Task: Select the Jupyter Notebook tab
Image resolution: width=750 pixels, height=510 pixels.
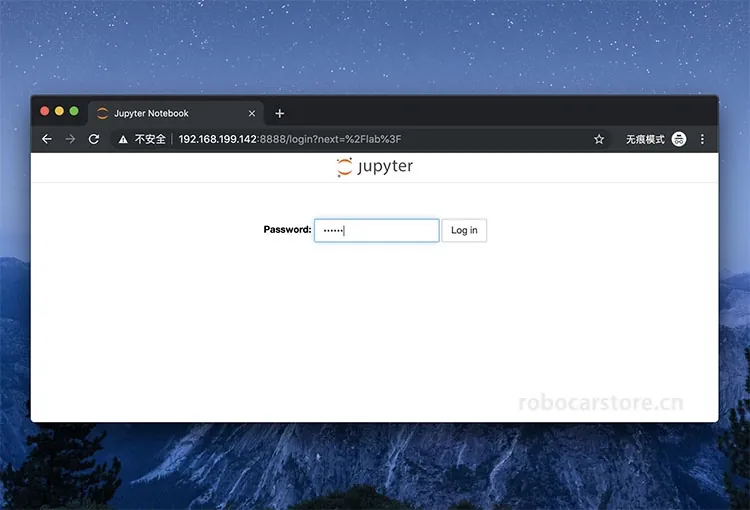Action: (x=176, y=113)
